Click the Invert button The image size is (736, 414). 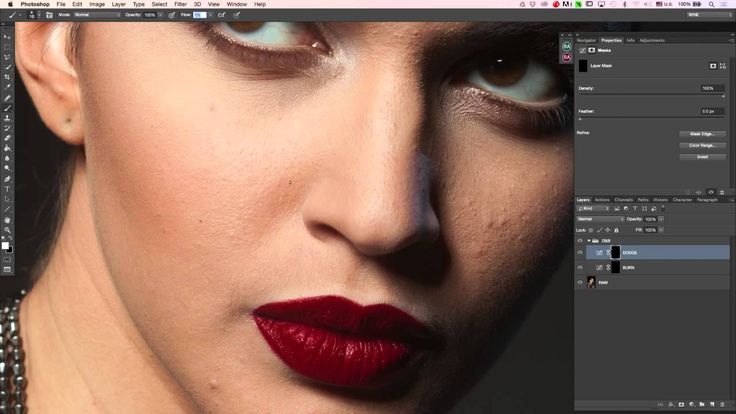click(702, 157)
